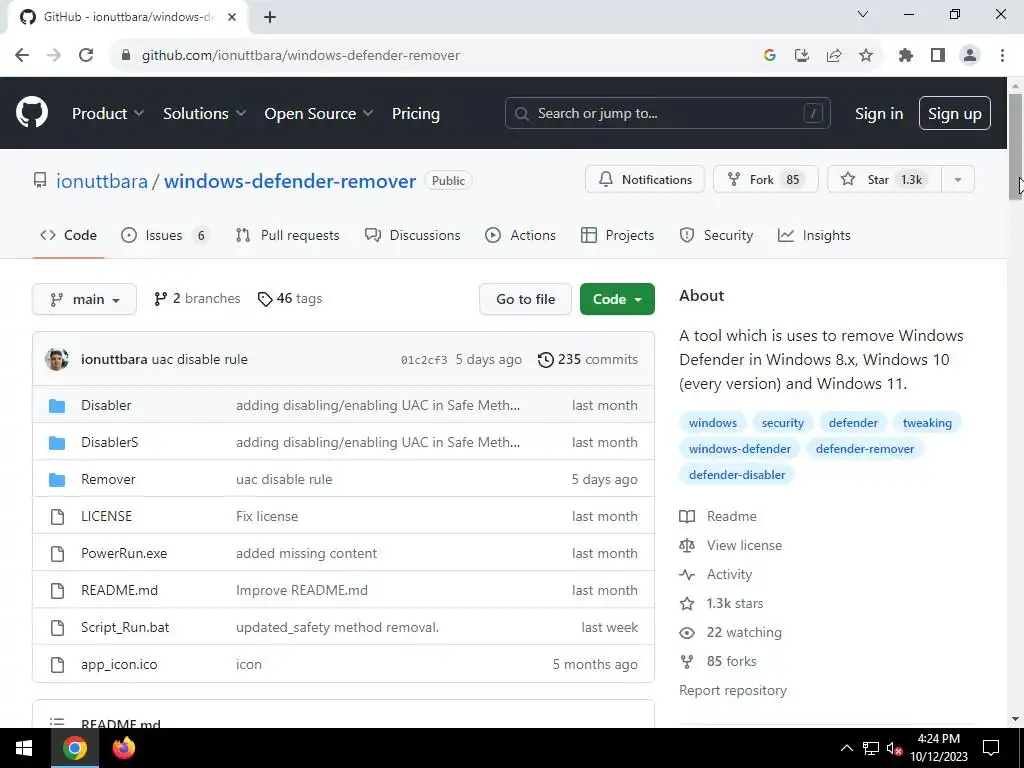Click the browser address bar URL
This screenshot has width=1024, height=768.
point(300,56)
